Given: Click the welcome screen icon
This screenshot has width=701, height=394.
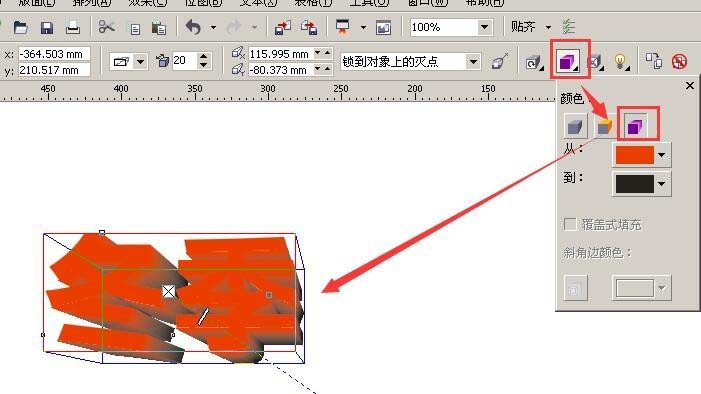Looking at the screenshot, I should coord(384,28).
